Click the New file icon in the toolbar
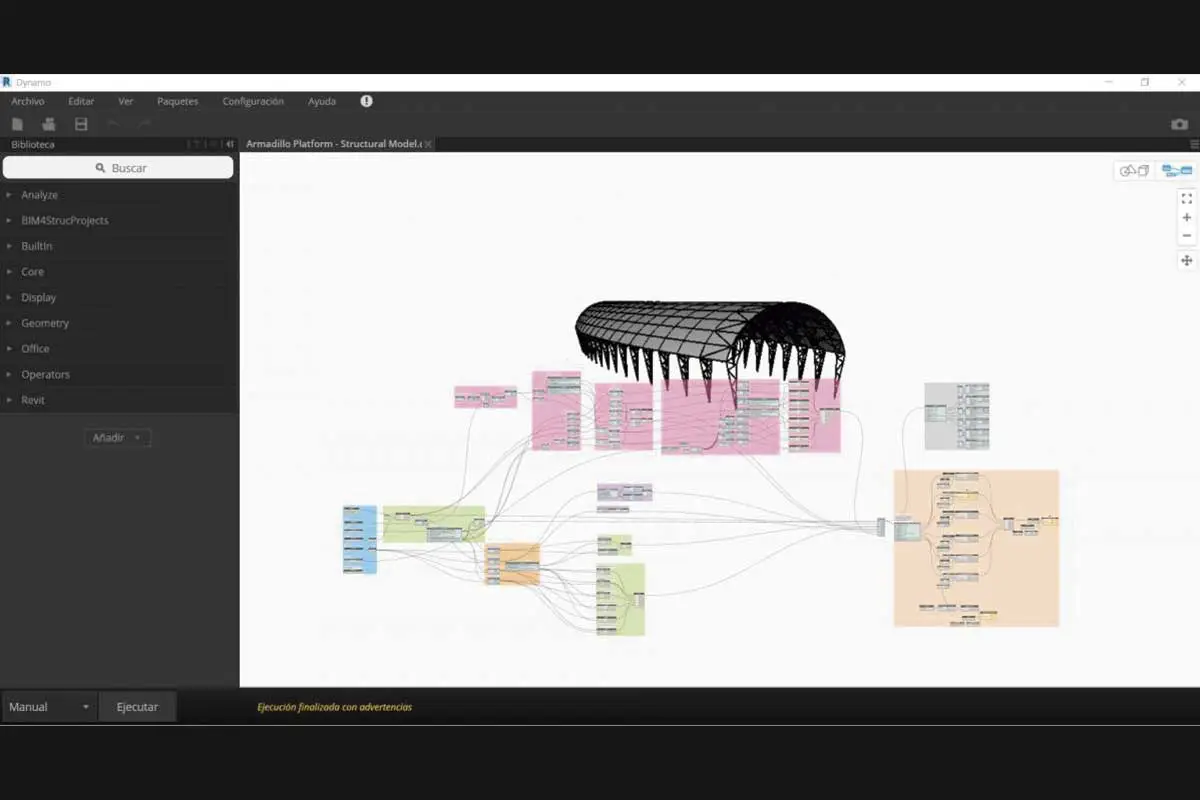The width and height of the screenshot is (1200, 800). point(17,124)
